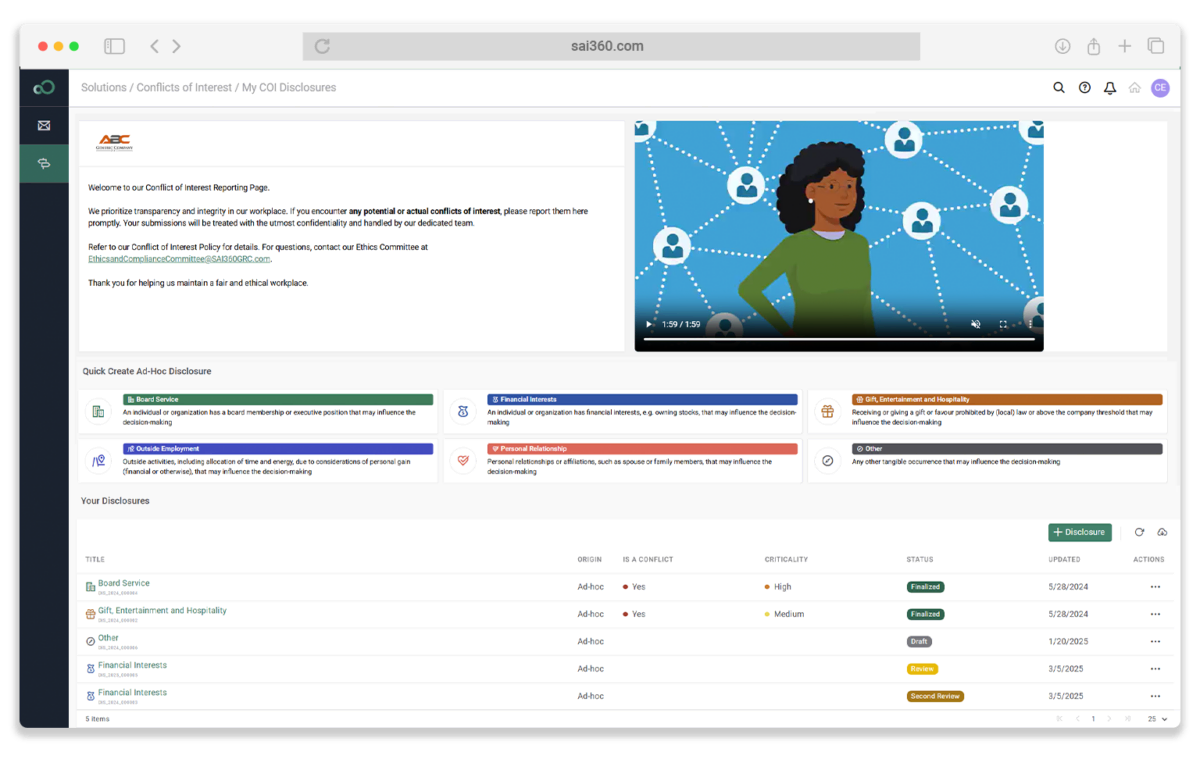Mute the video audio
The width and height of the screenshot is (1200, 770).
976,324
